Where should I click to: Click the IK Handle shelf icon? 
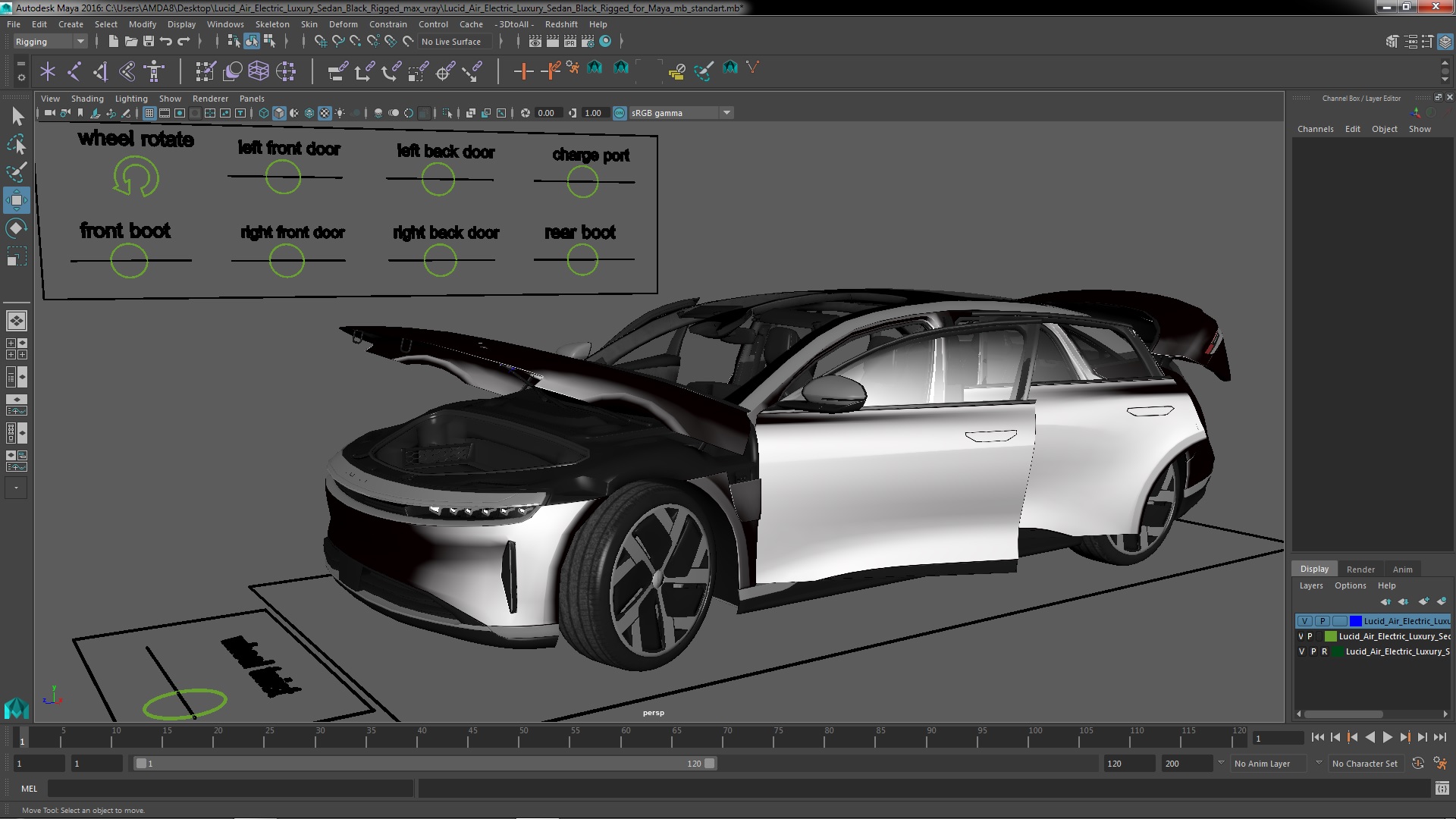click(x=101, y=71)
